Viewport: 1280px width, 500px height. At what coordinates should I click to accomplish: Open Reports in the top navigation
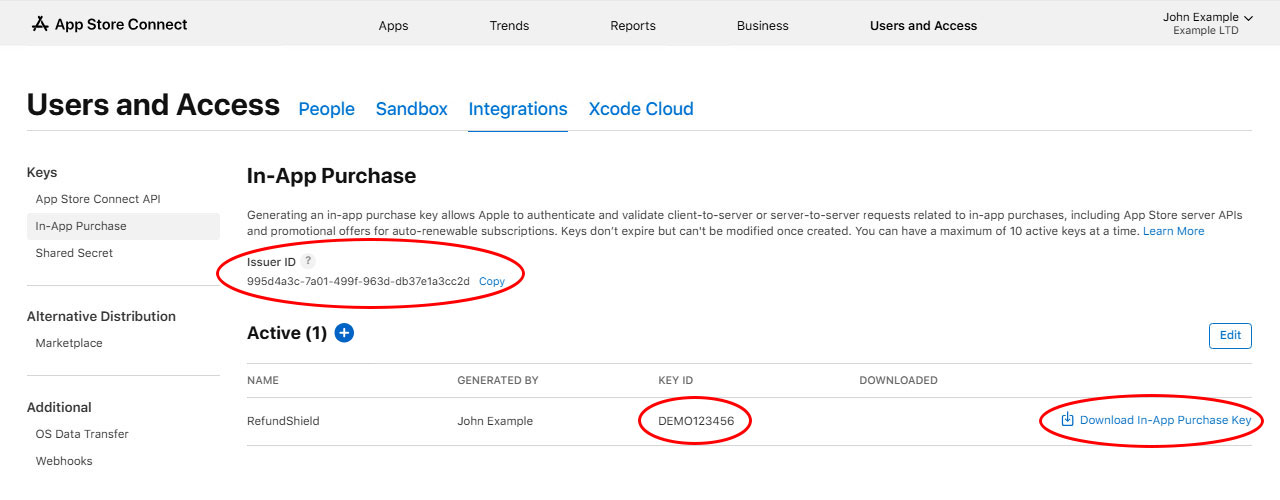633,26
